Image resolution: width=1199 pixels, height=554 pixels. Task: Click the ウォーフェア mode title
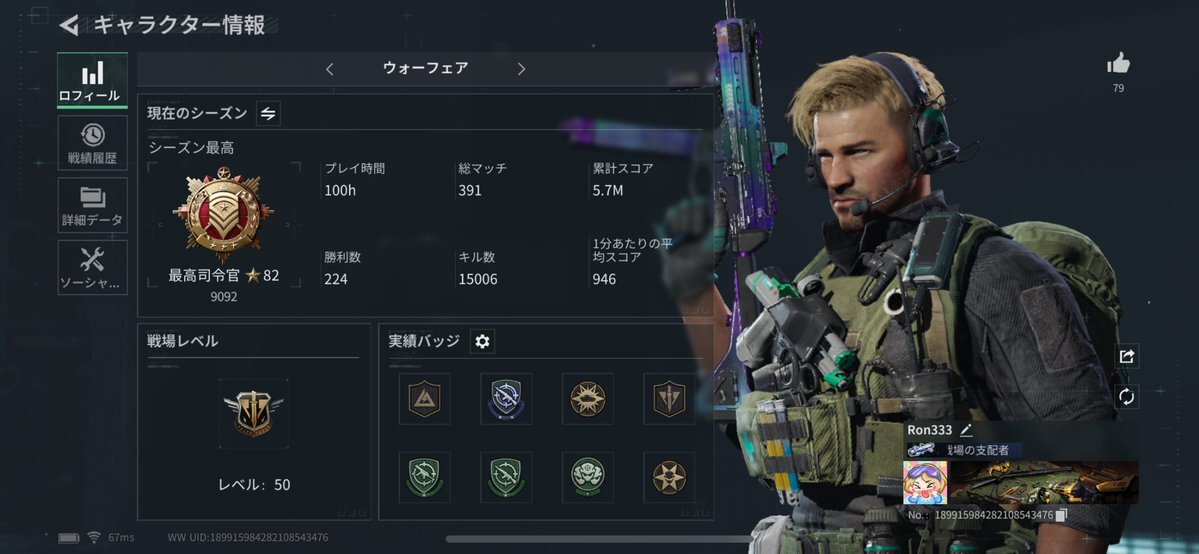pyautogui.click(x=425, y=68)
